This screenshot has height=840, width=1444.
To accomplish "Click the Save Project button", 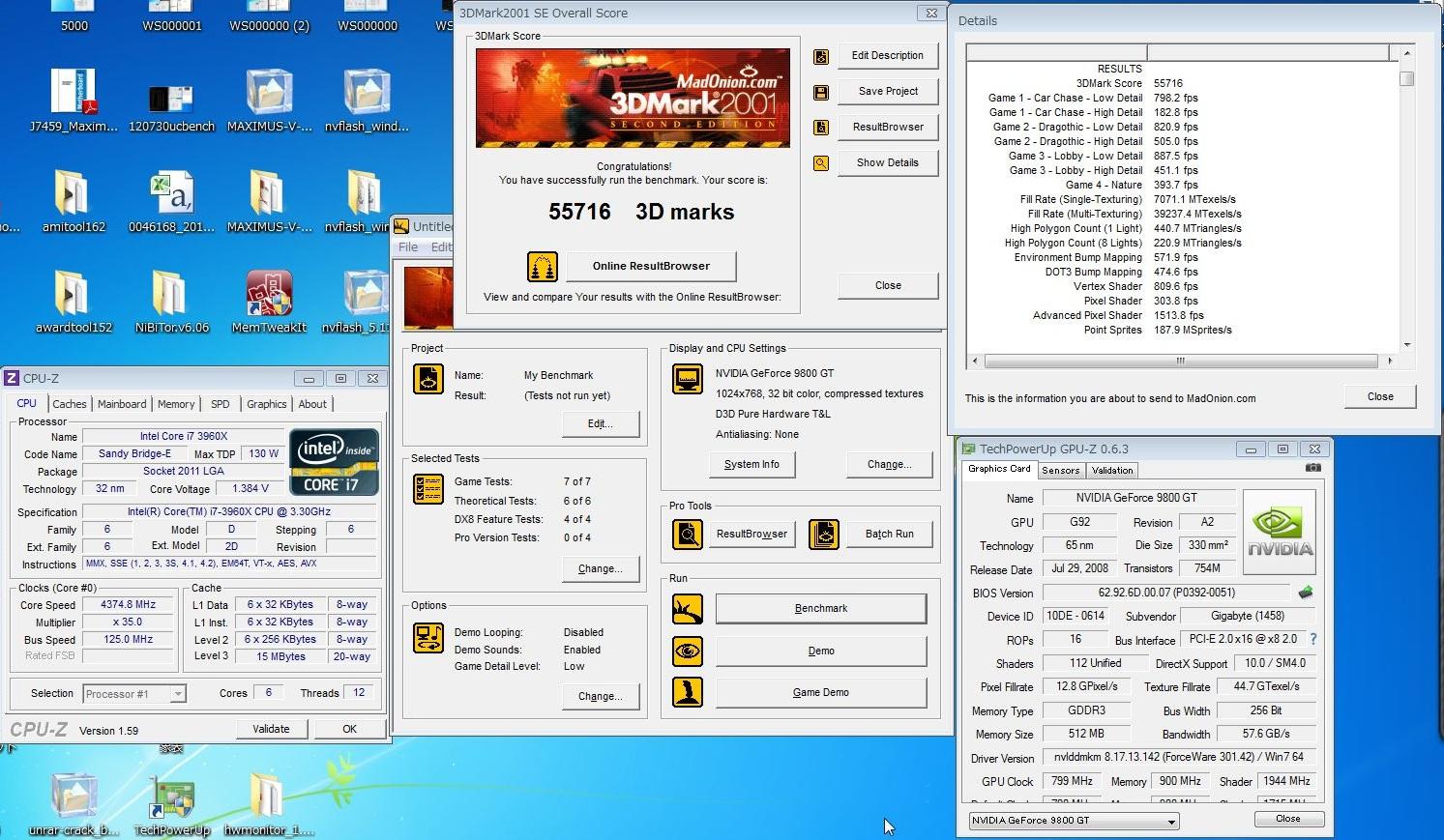I will (888, 91).
